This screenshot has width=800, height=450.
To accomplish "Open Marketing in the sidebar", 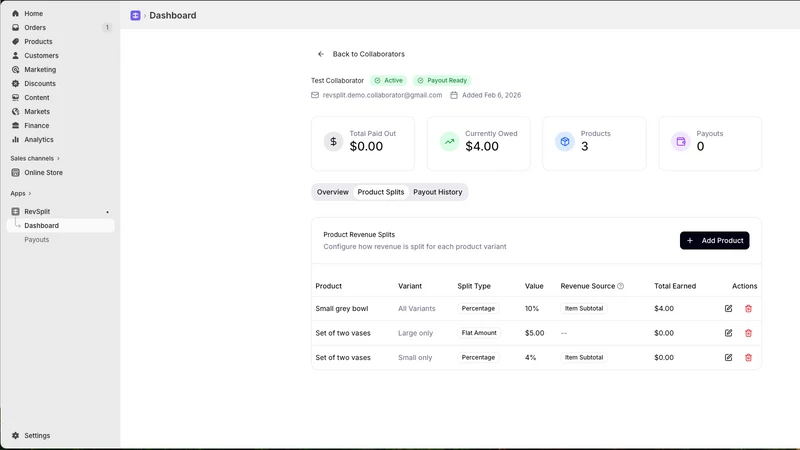I will tap(60, 69).
